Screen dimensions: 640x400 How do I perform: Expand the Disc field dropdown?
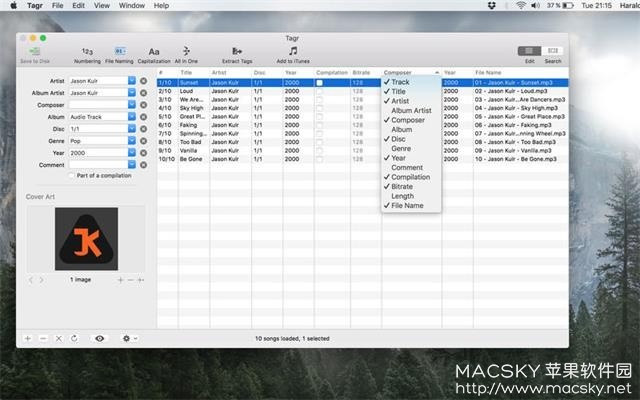(132, 129)
